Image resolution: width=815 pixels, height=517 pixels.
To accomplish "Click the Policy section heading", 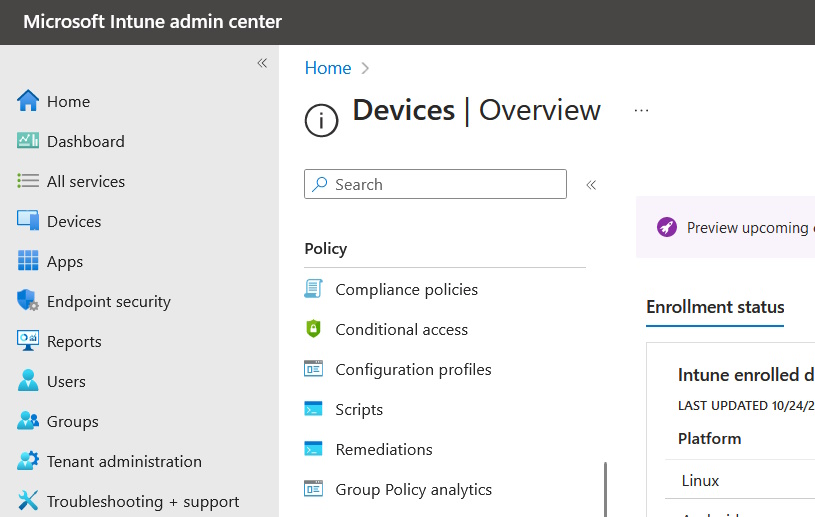I will 325,248.
